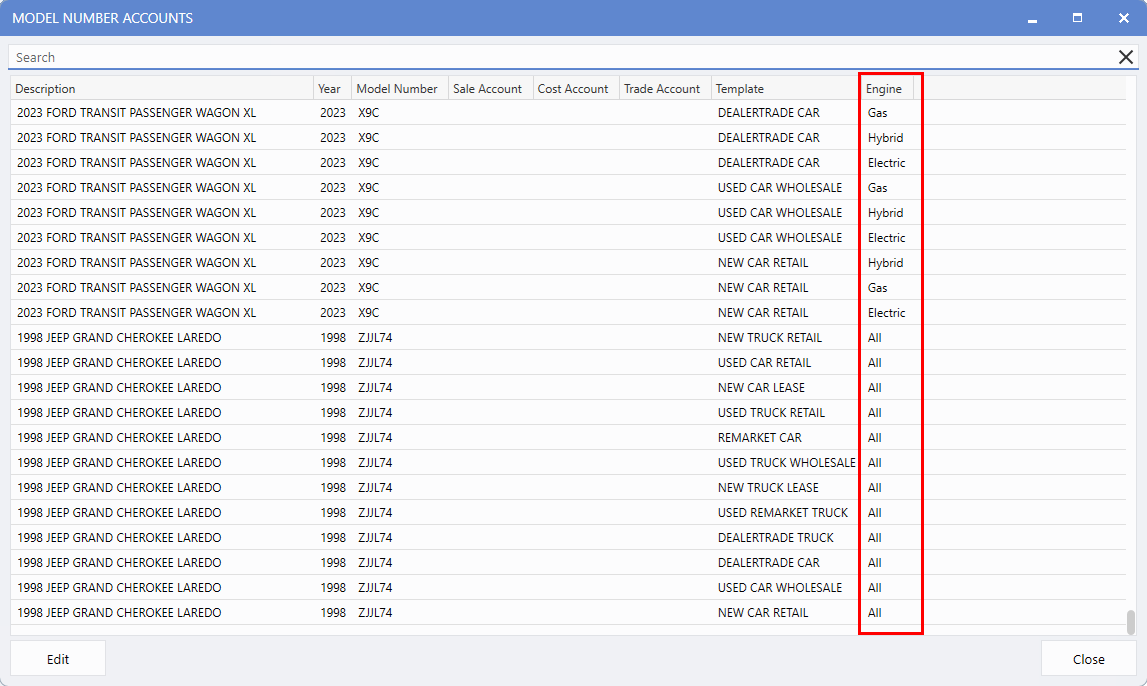Select the REMARKET CAR template cell
The width and height of the screenshot is (1147, 686).
759,437
